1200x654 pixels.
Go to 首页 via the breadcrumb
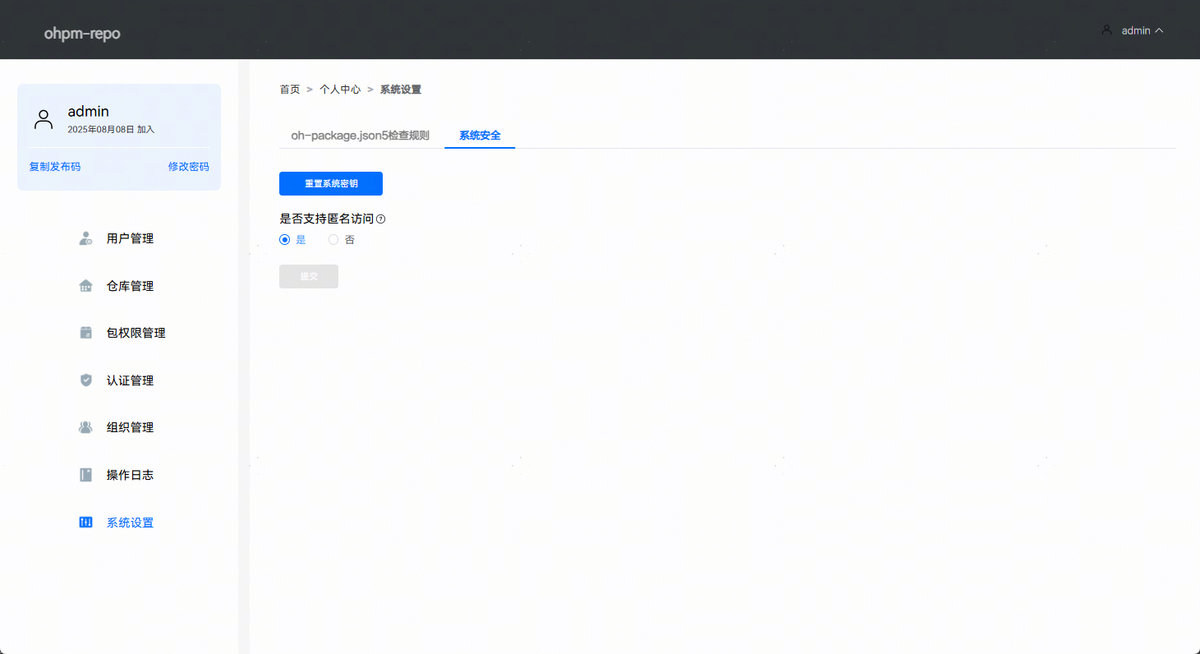tap(289, 90)
